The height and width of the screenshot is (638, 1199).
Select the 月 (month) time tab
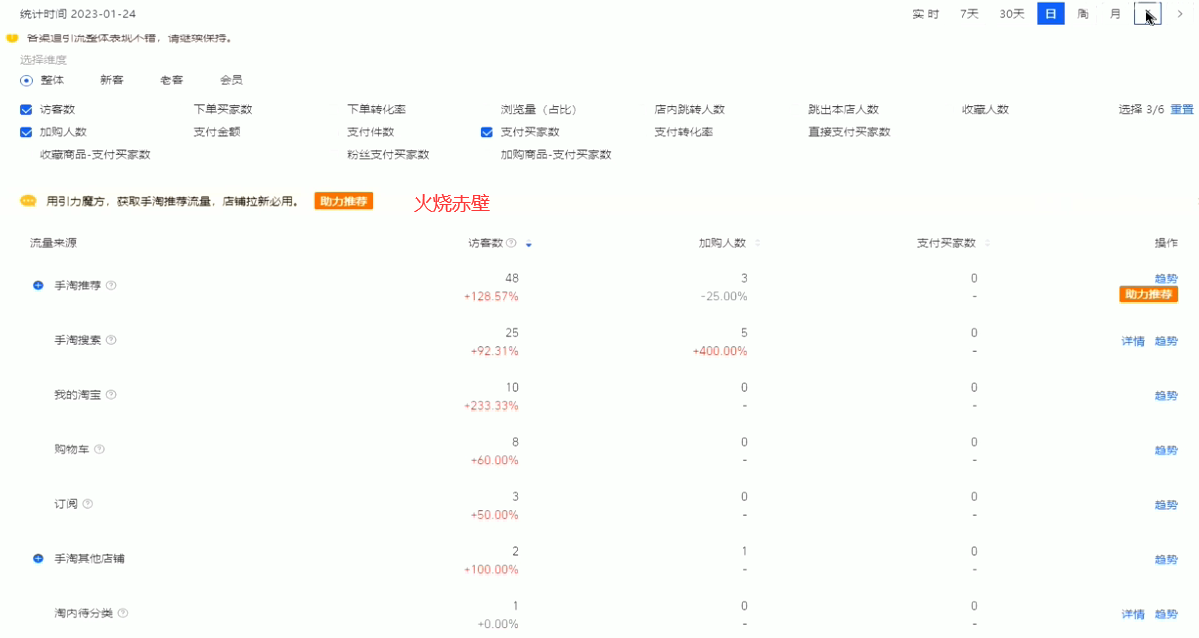click(x=1116, y=14)
